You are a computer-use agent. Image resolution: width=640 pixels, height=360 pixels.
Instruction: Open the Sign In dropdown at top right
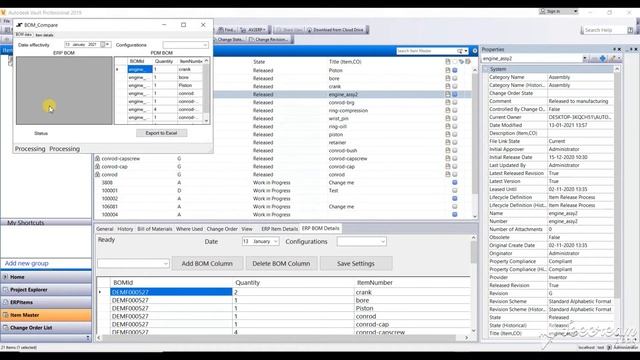pyautogui.click(x=575, y=11)
